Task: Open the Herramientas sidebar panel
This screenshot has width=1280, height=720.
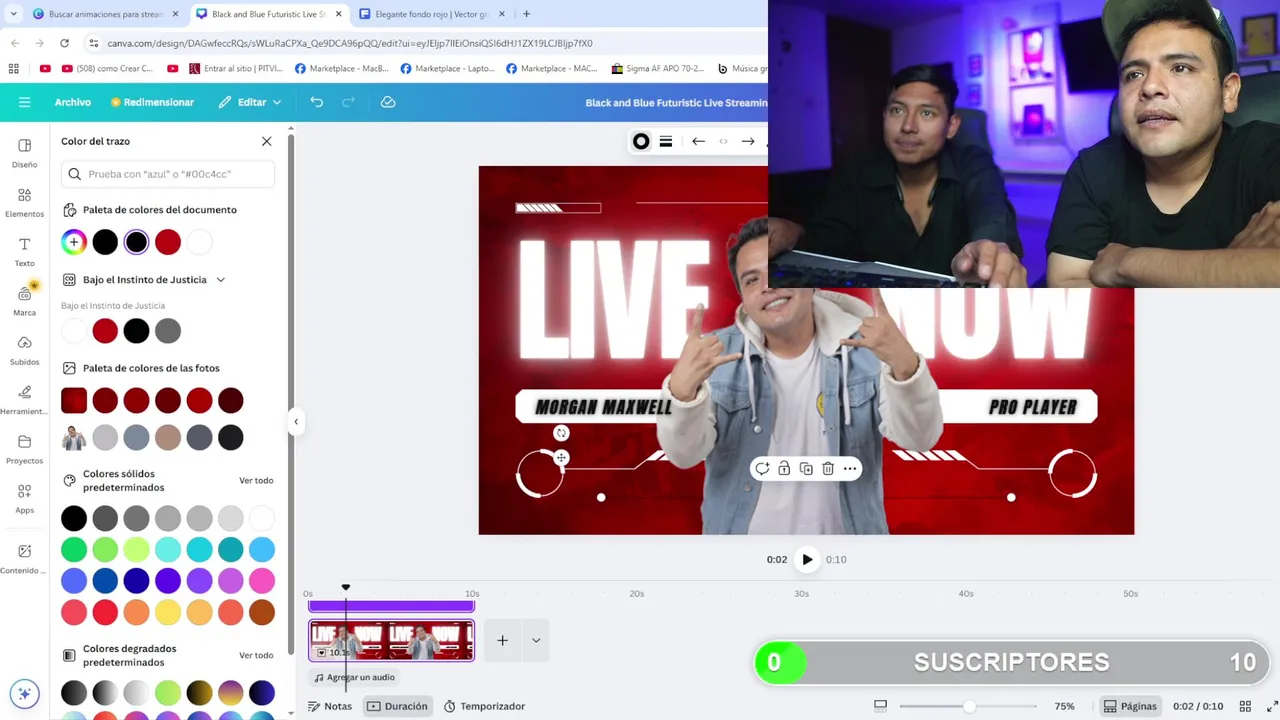Action: 24,399
